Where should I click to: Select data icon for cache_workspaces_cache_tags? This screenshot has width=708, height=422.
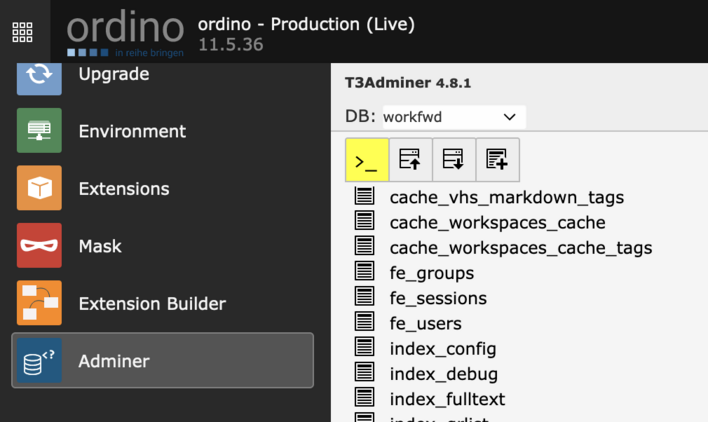coord(364,246)
